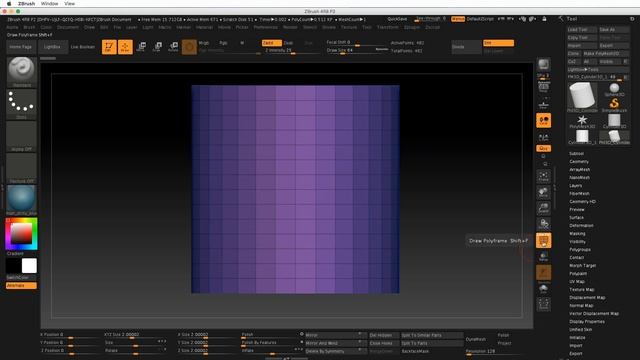Open the Texture Off selector
The image size is (640, 360).
click(x=21, y=169)
